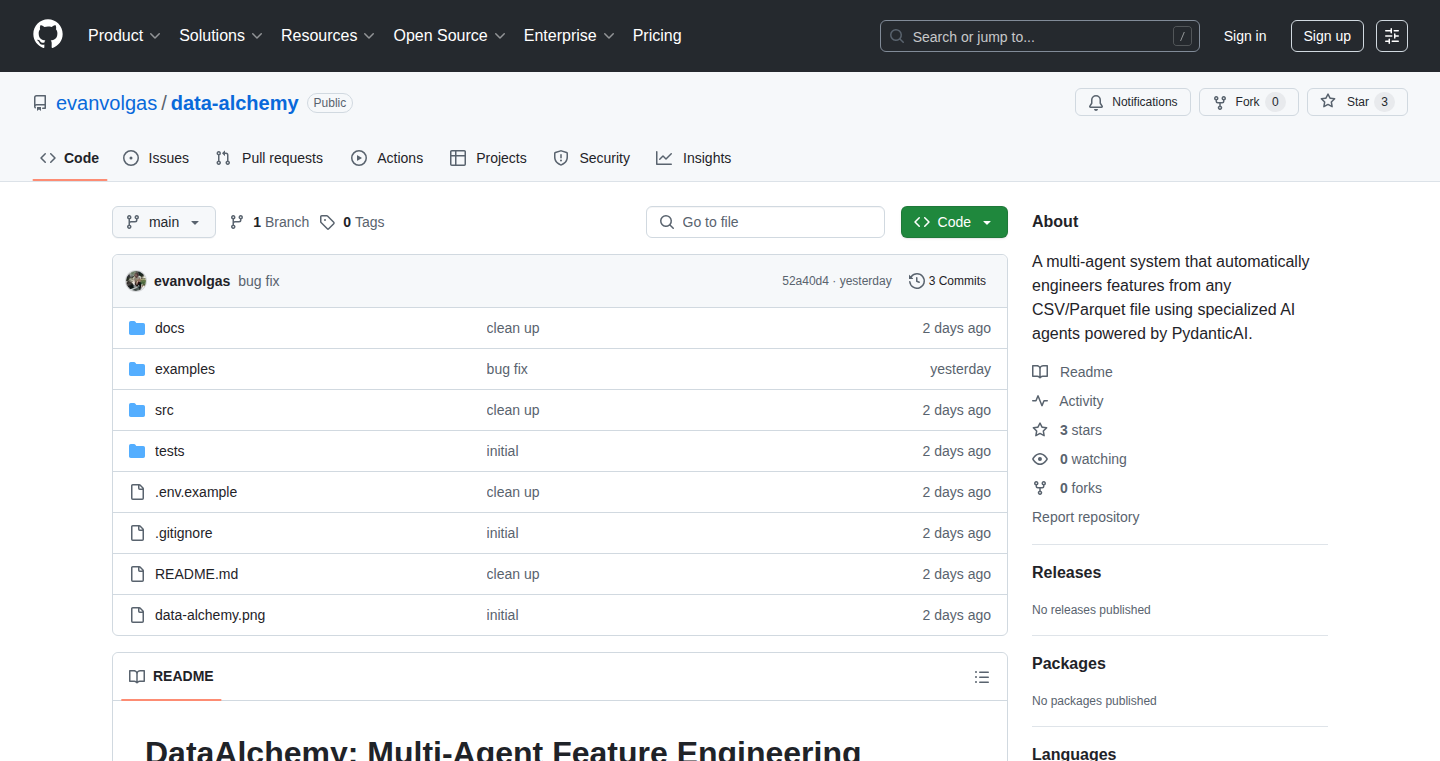Open the data-alchemy repository link

coord(235,103)
